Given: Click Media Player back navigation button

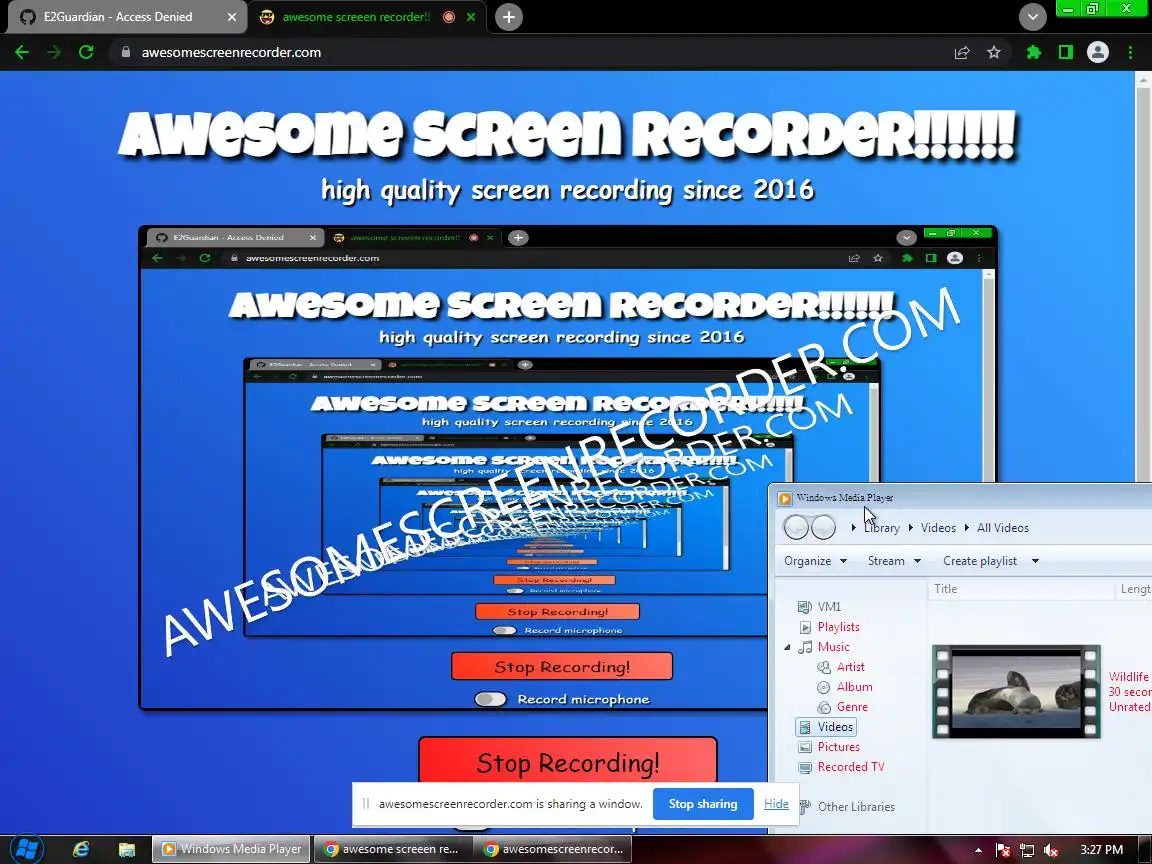Looking at the screenshot, I should coord(796,527).
